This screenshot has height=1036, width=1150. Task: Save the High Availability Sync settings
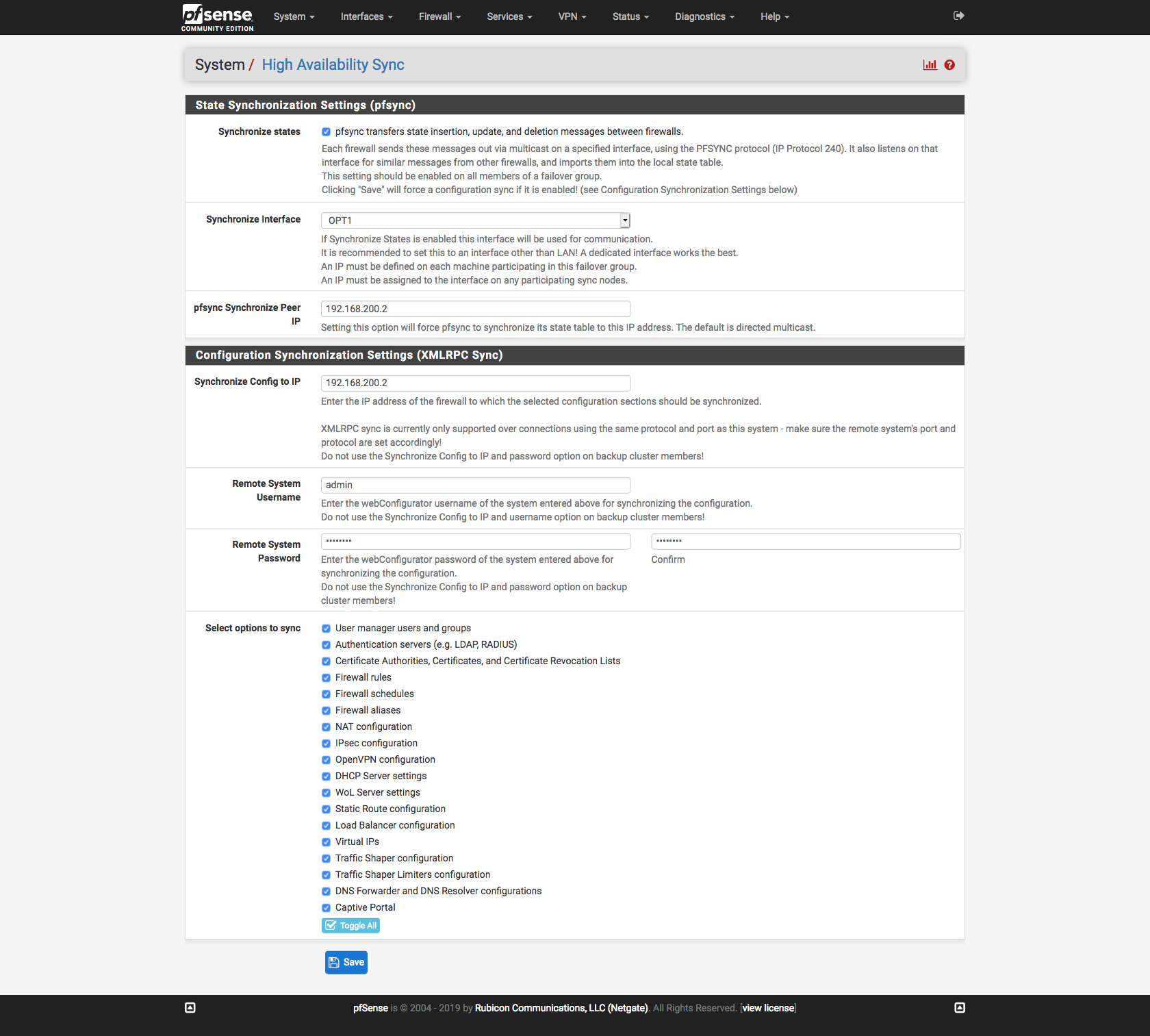(346, 962)
